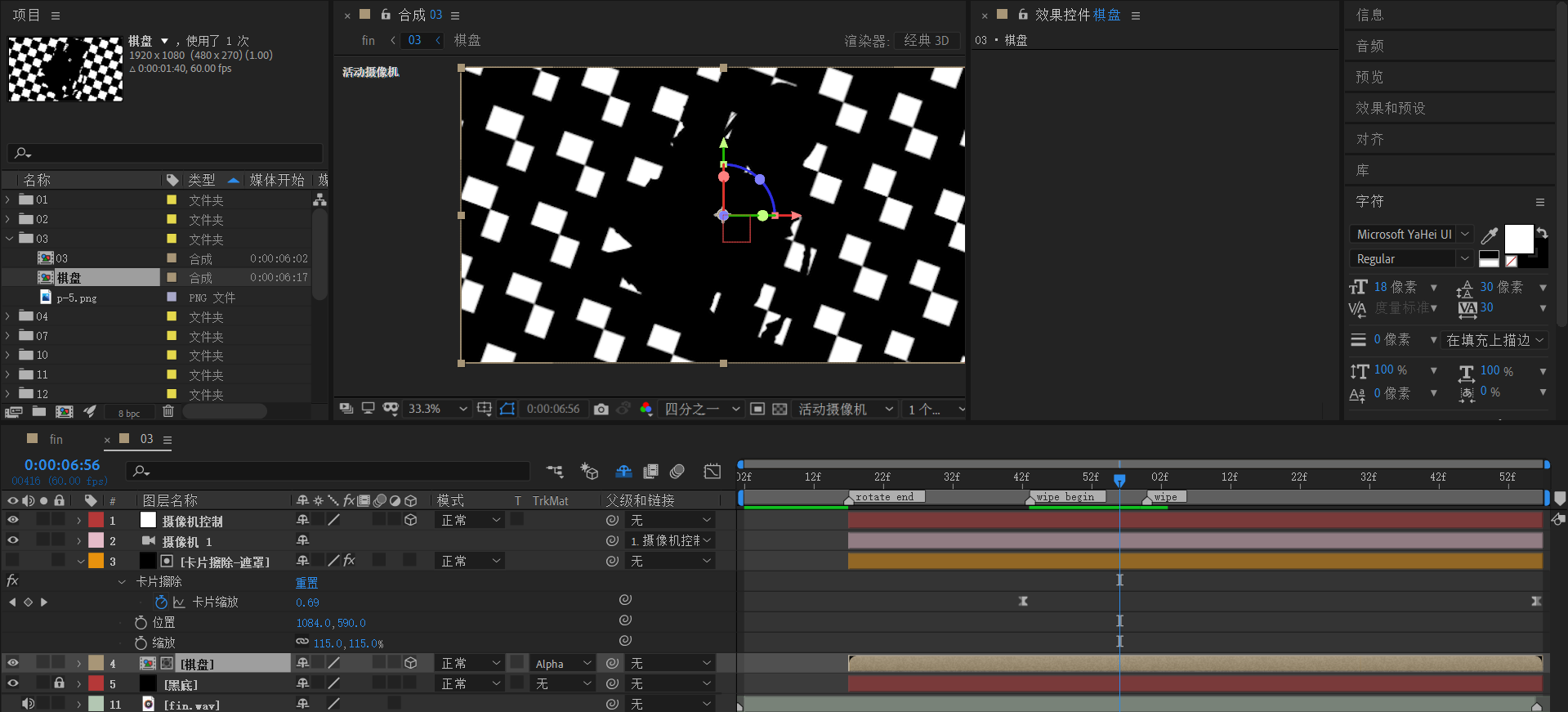This screenshot has width=1568, height=712.
Task: Hide the 摄像机控制 layer eye
Action: coord(12,520)
